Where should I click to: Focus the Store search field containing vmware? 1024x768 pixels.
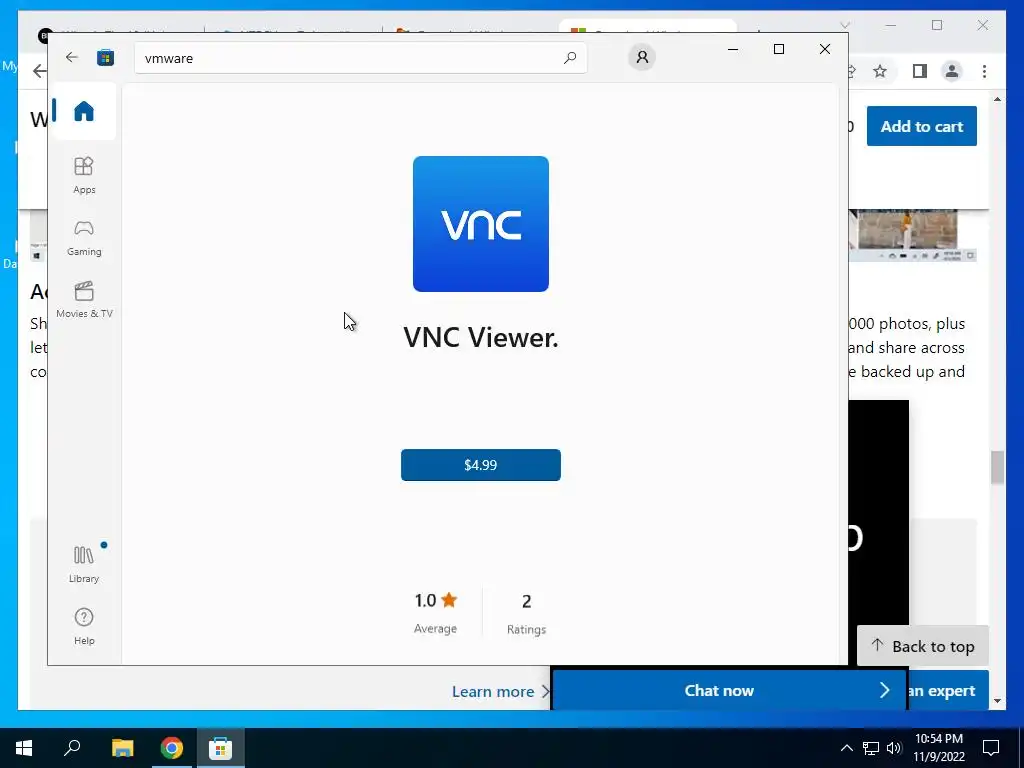(360, 58)
